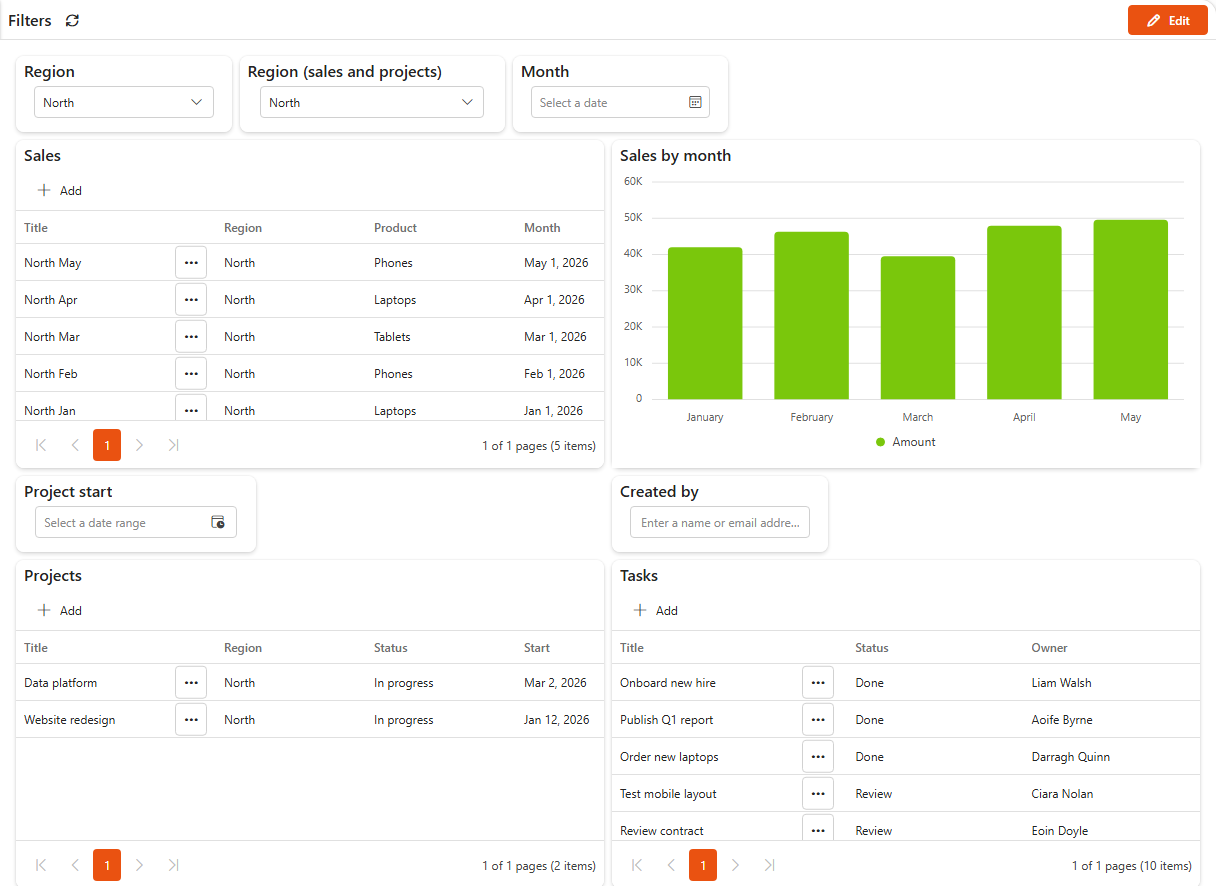
Task: Go to next page in Projects list
Action: (140, 865)
